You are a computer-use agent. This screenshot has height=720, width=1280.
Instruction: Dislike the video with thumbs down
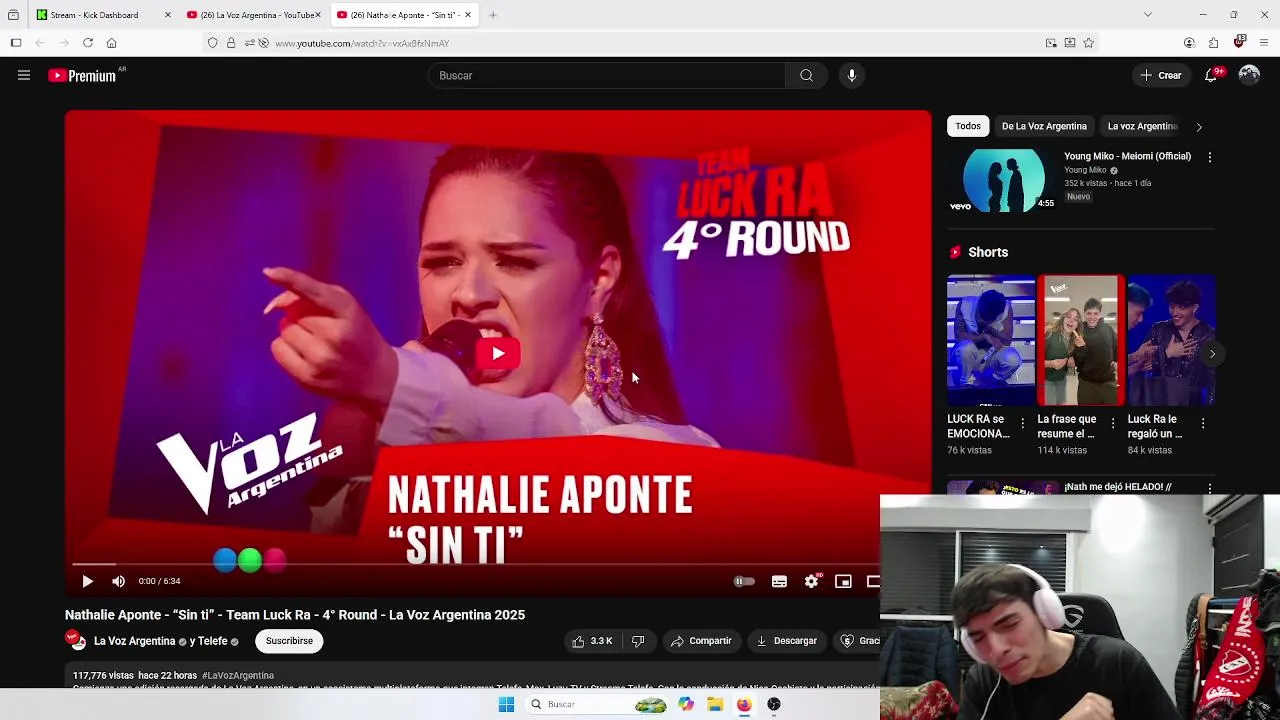638,641
